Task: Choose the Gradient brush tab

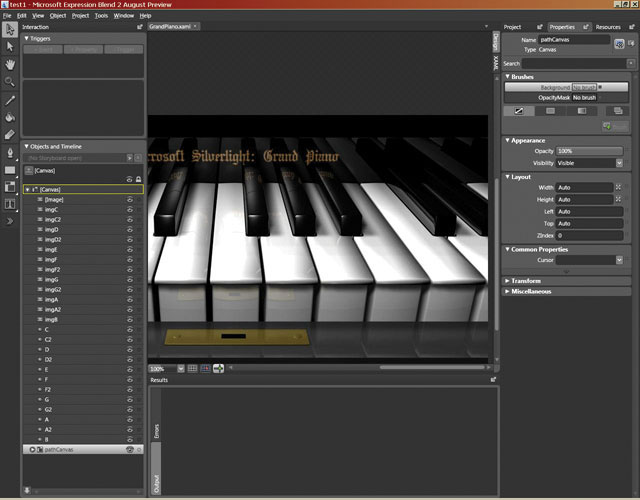Action: (582, 111)
